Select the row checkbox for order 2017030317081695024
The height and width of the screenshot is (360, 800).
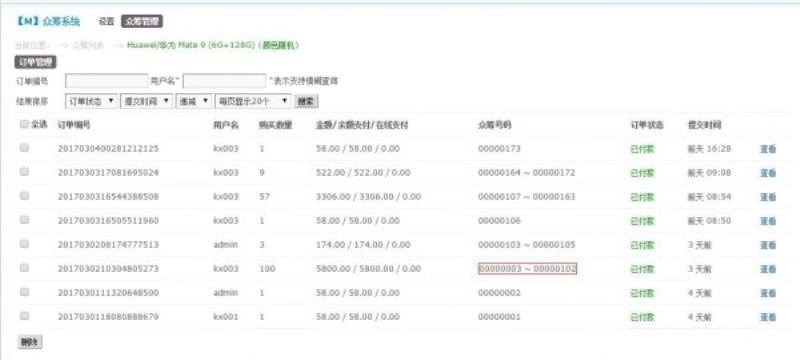24,172
